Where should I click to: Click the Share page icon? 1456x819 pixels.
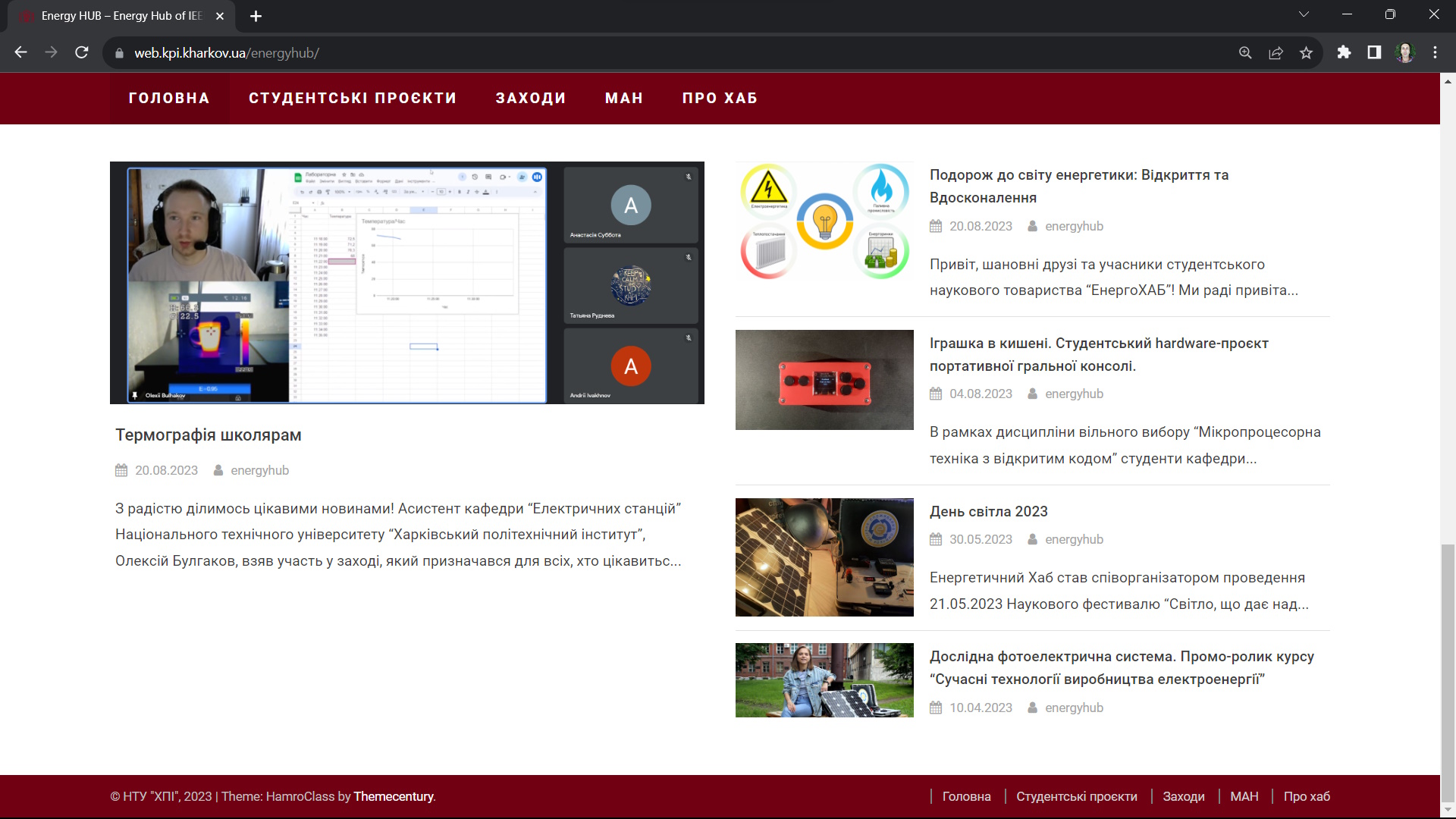click(x=1276, y=52)
